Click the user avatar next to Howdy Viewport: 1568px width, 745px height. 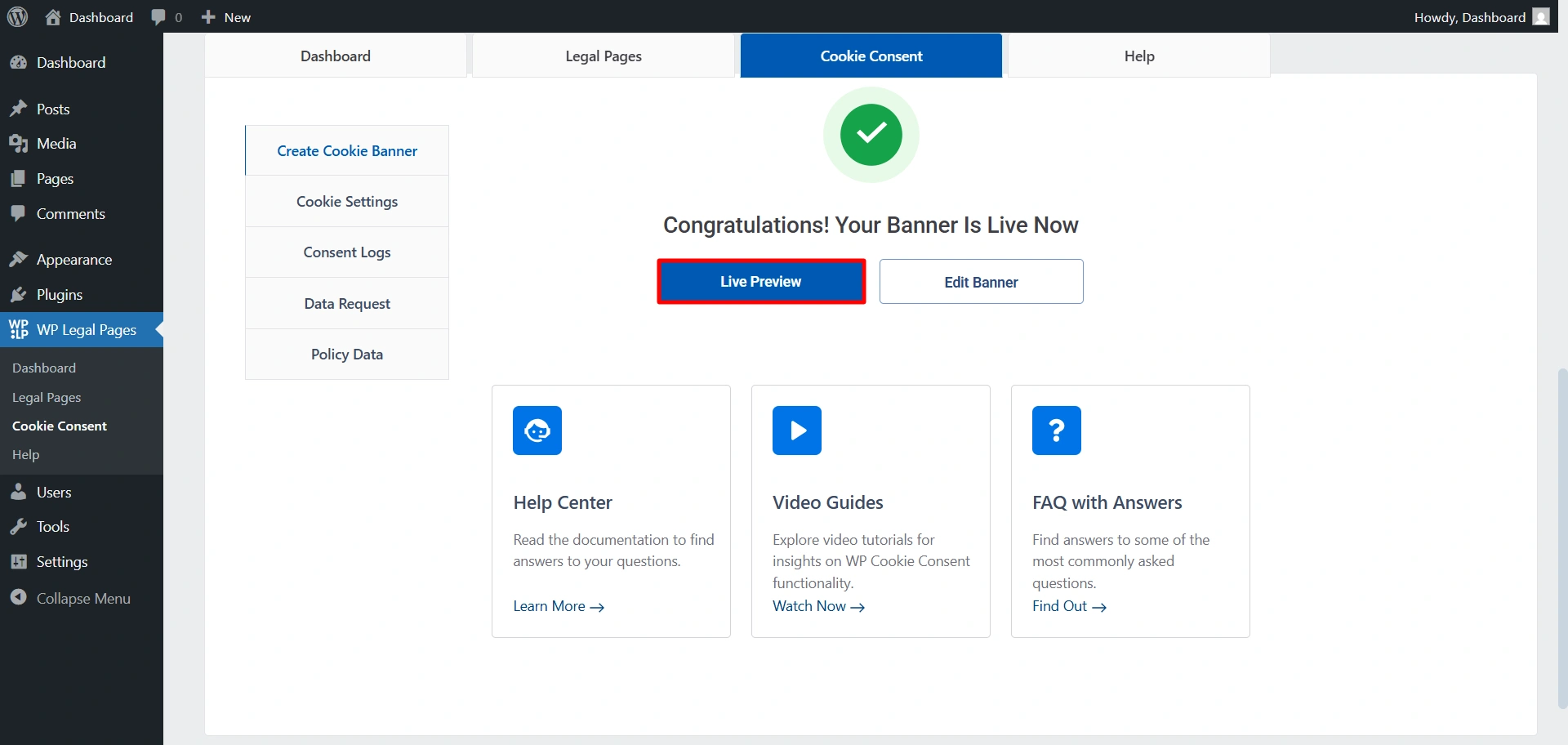pos(1541,17)
